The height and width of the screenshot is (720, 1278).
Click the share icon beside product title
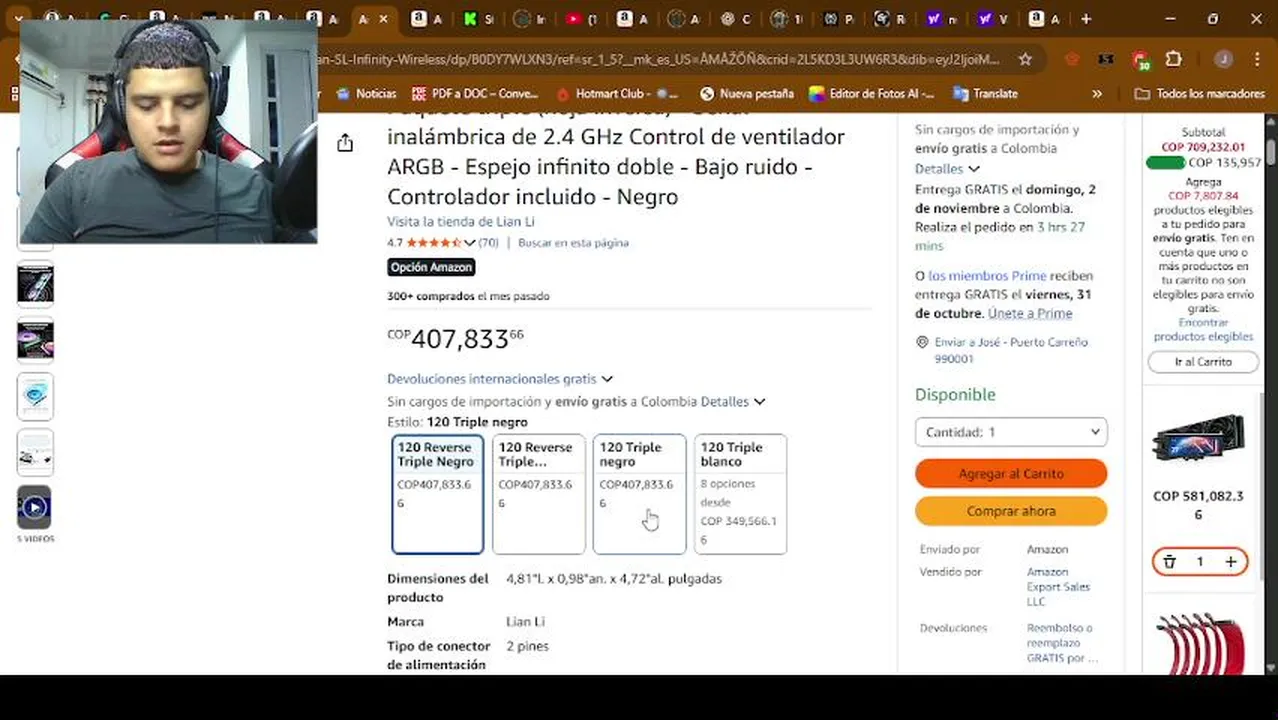point(345,143)
